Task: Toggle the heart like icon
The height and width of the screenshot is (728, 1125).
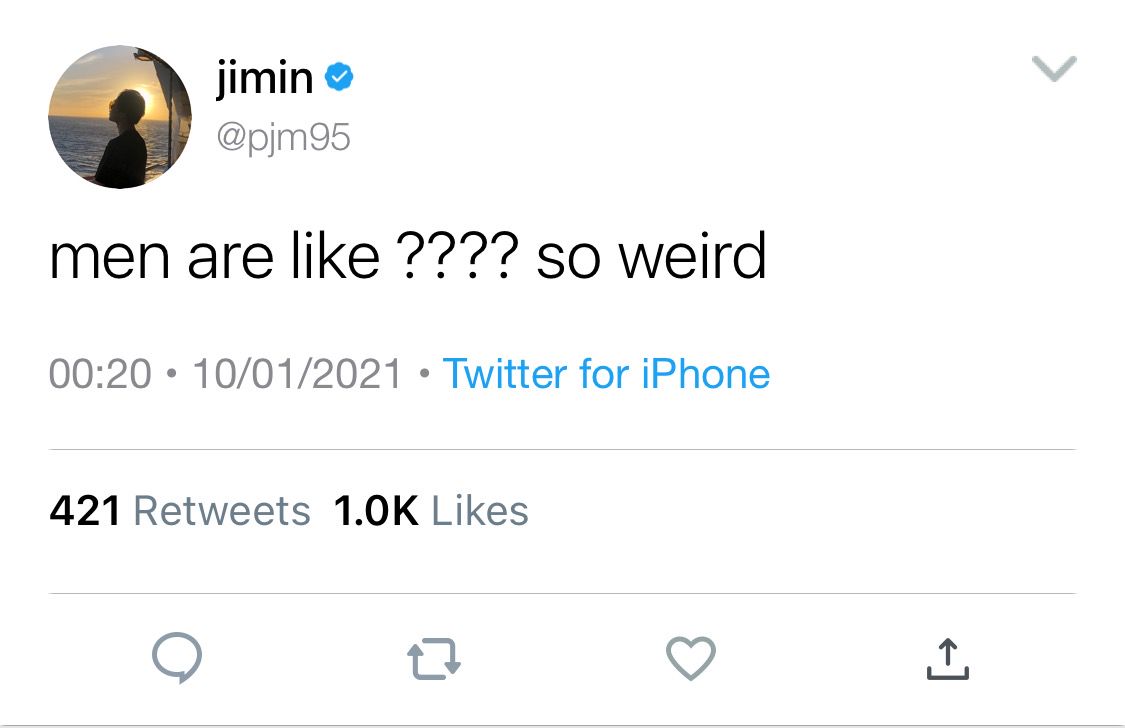Action: click(691, 658)
